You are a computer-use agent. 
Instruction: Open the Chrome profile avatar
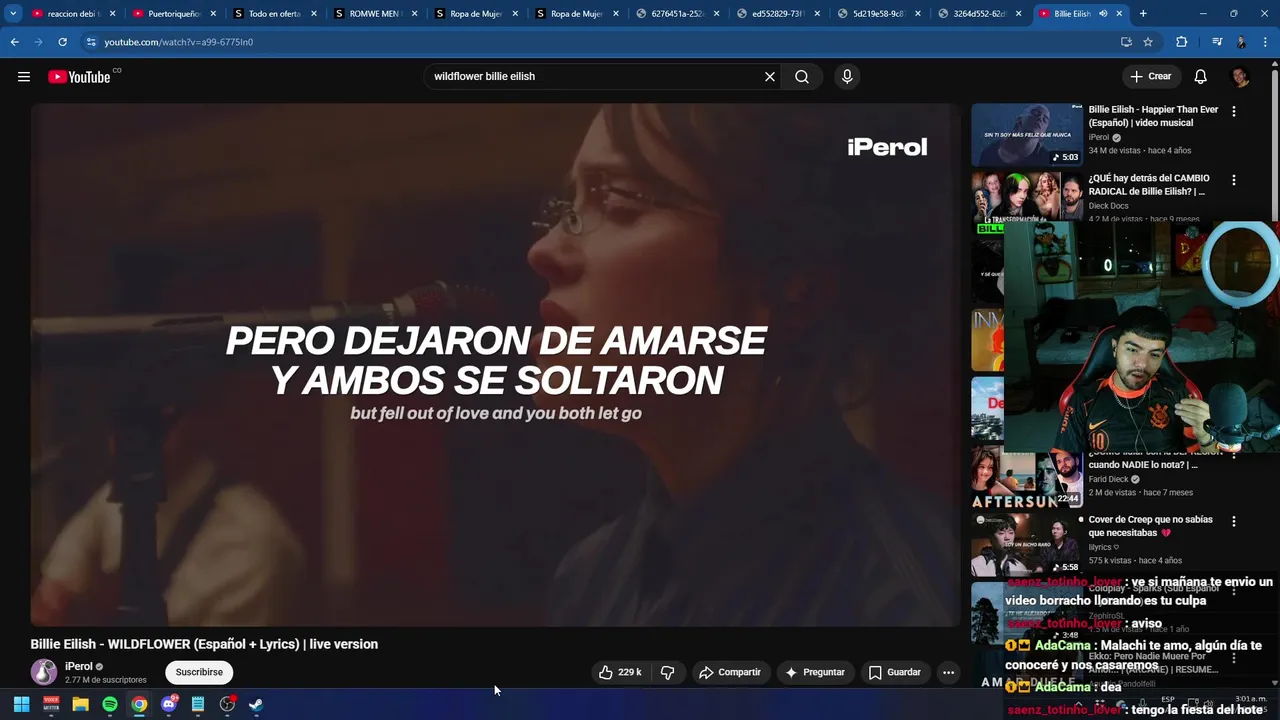[x=1241, y=42]
